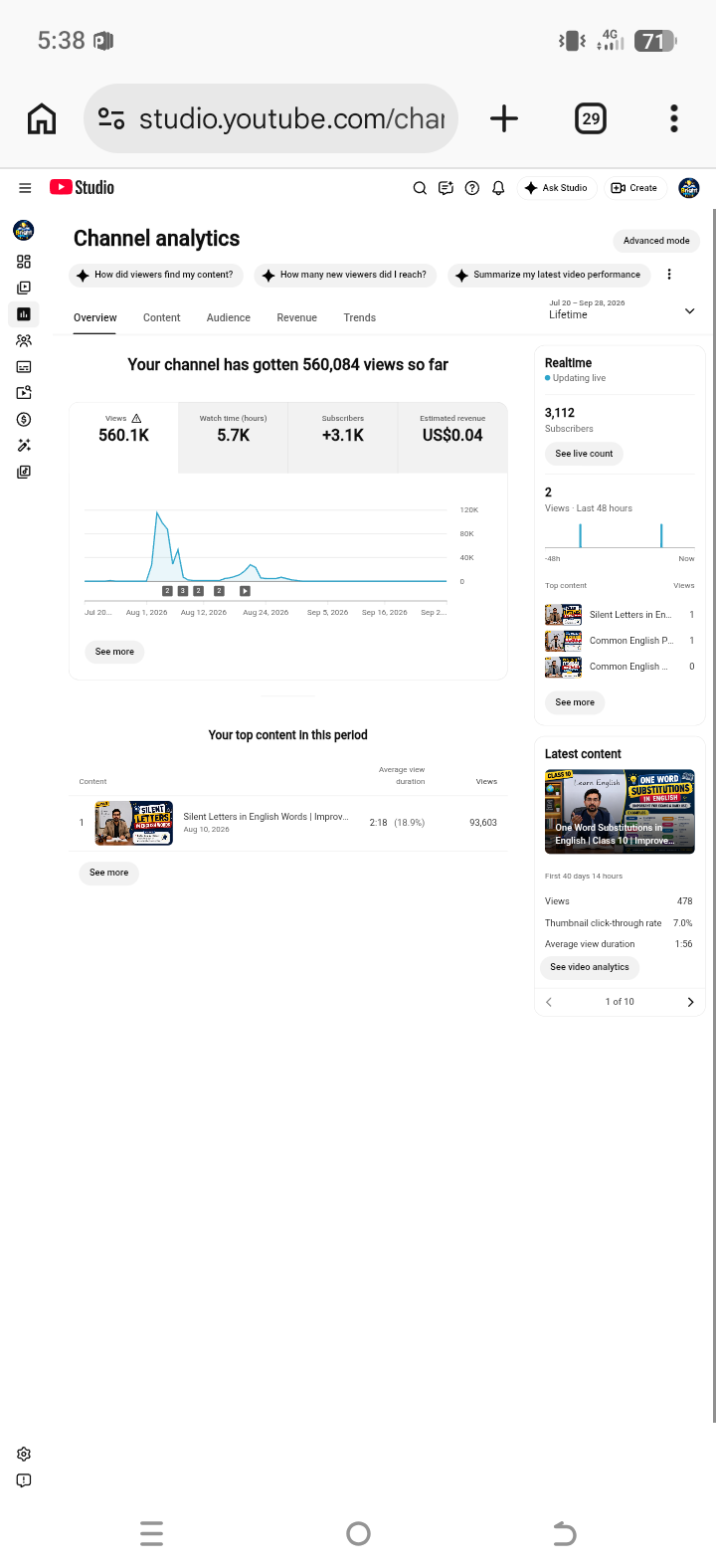The height and width of the screenshot is (1568, 716).
Task: Open the Content section sidebar icon
Action: coord(24,288)
